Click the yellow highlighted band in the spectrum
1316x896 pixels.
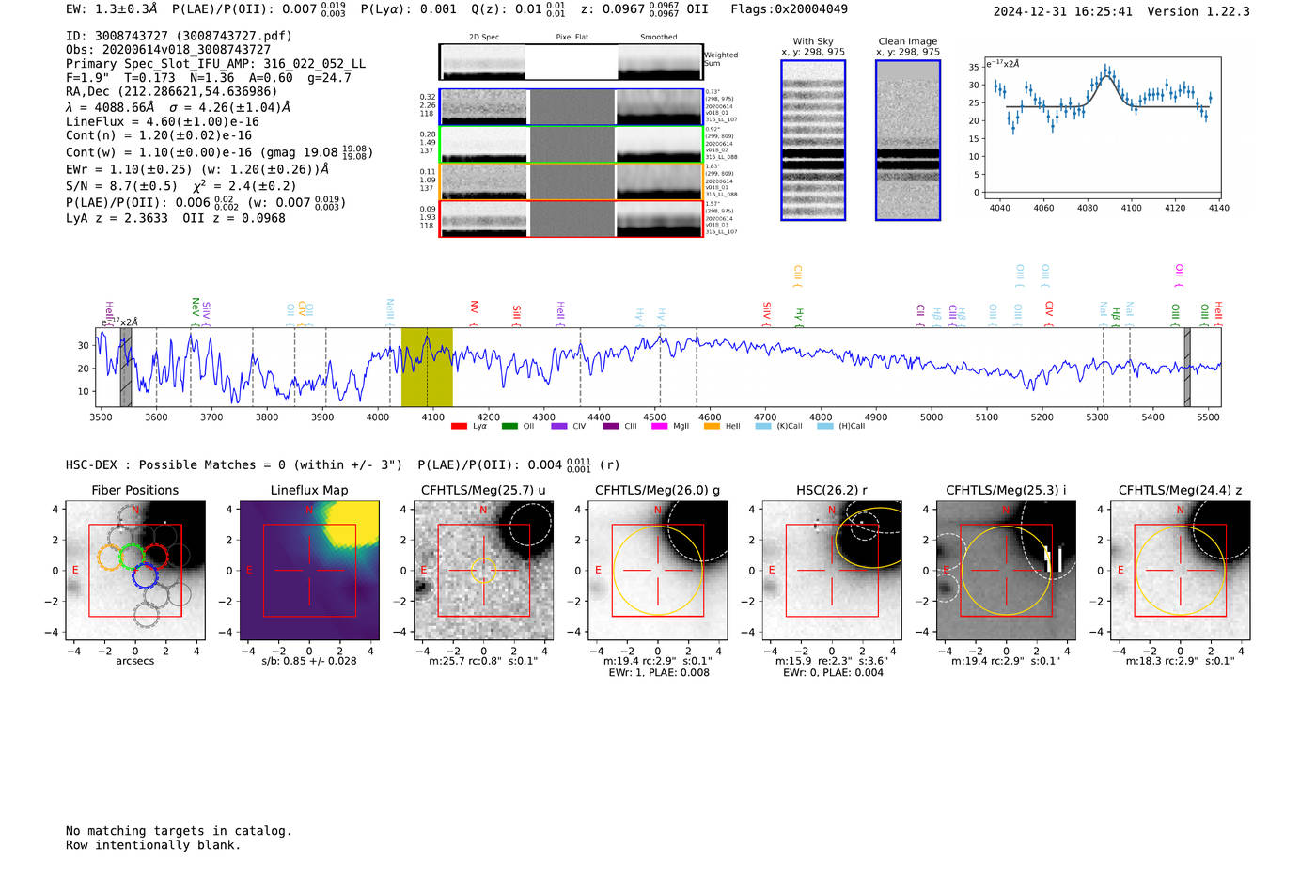point(427,367)
